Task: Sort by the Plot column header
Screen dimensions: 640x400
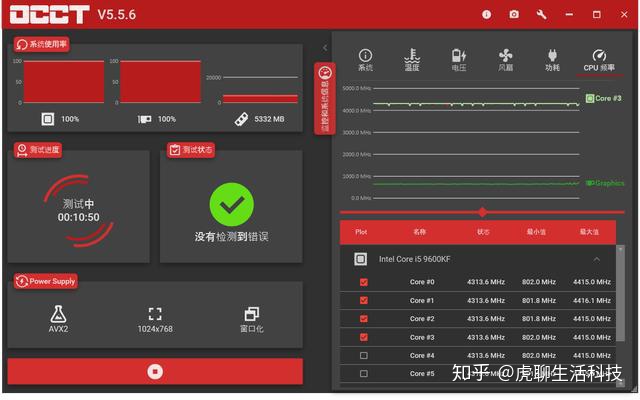Action: [361, 232]
